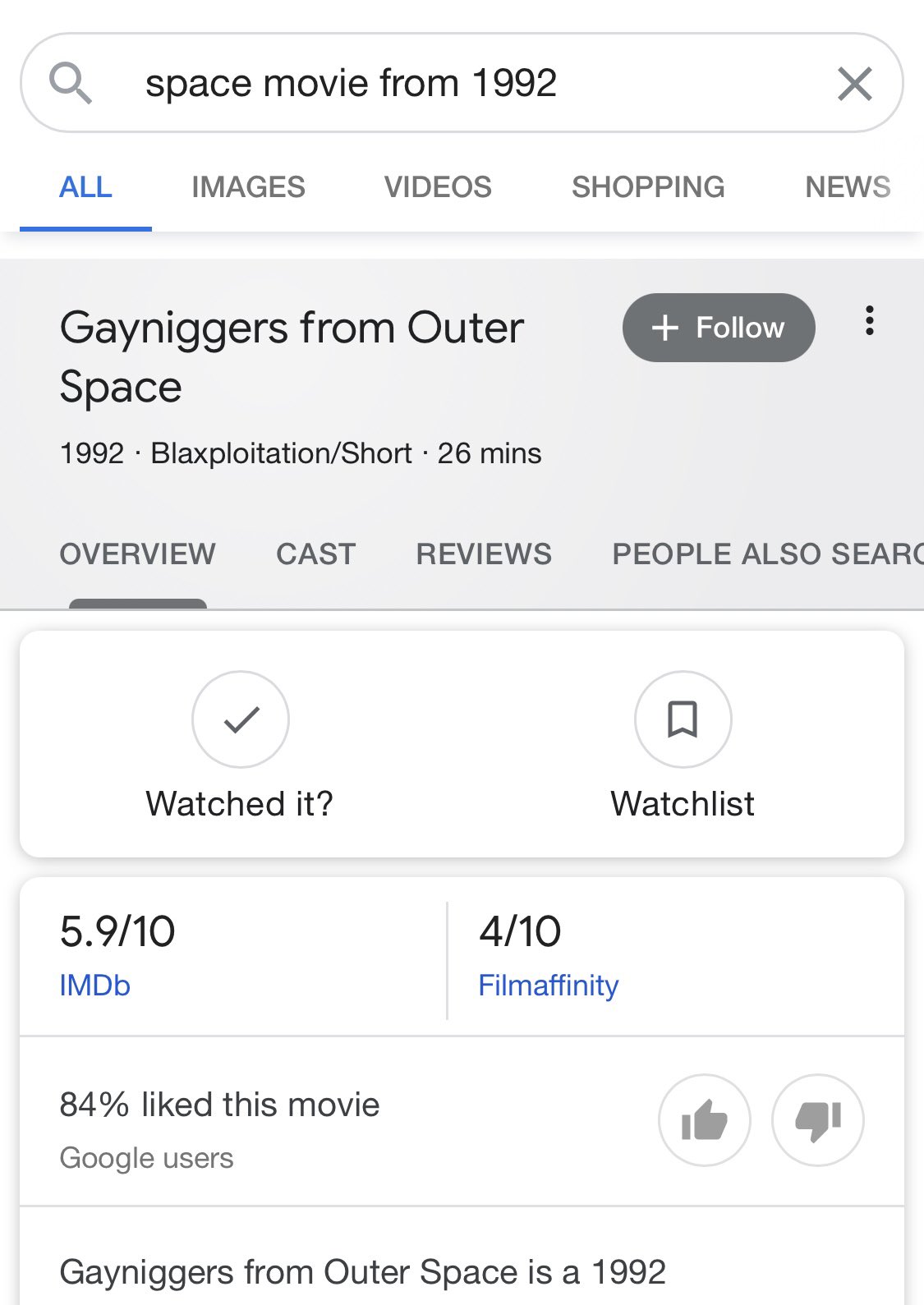This screenshot has height=1305, width=924.
Task: Select the Cast section tab
Action: 315,554
